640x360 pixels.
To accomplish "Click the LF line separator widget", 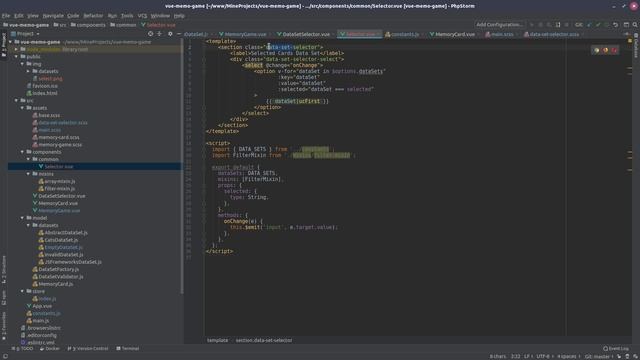I will (528, 356).
